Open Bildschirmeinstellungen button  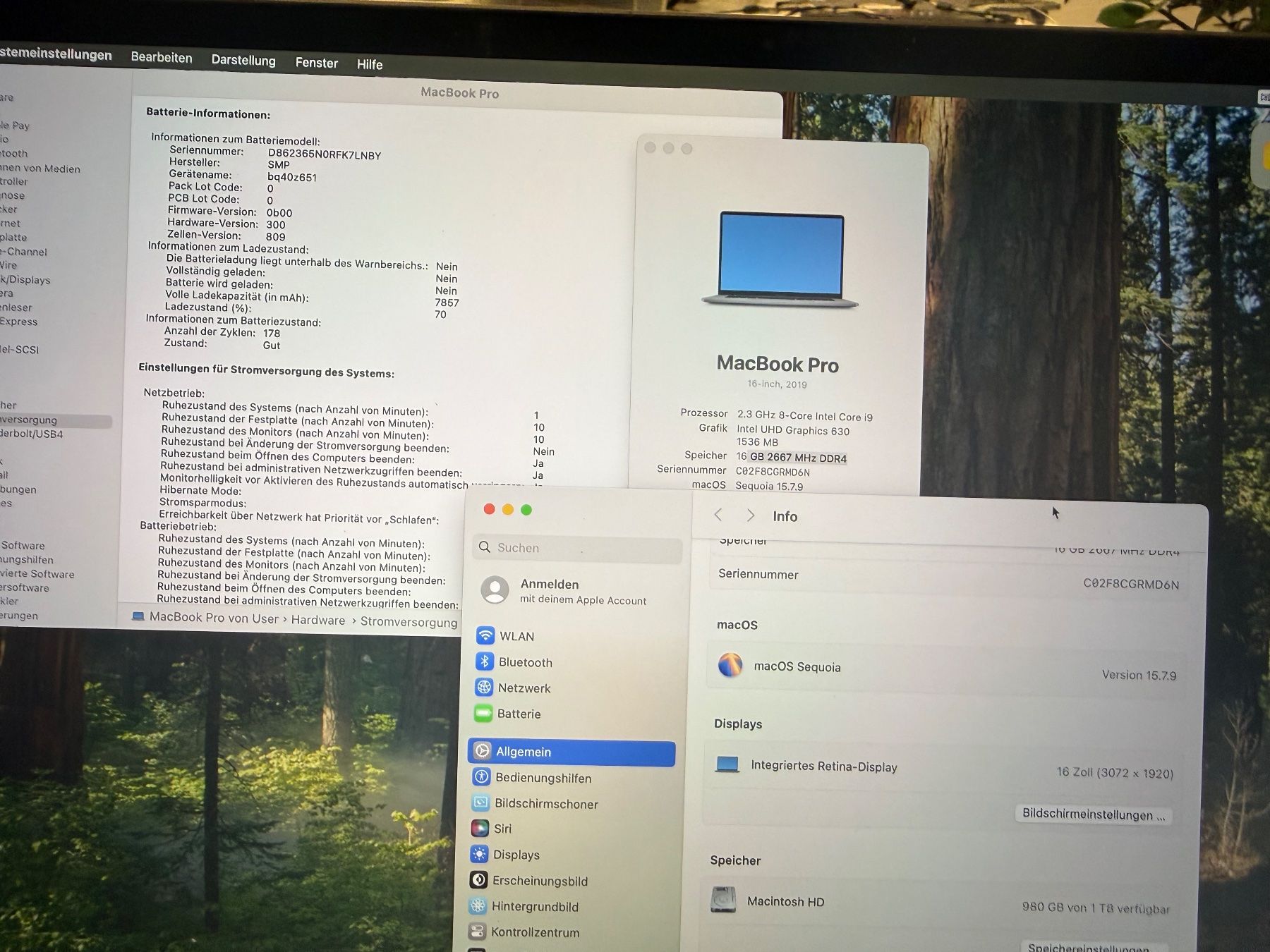click(x=1093, y=814)
